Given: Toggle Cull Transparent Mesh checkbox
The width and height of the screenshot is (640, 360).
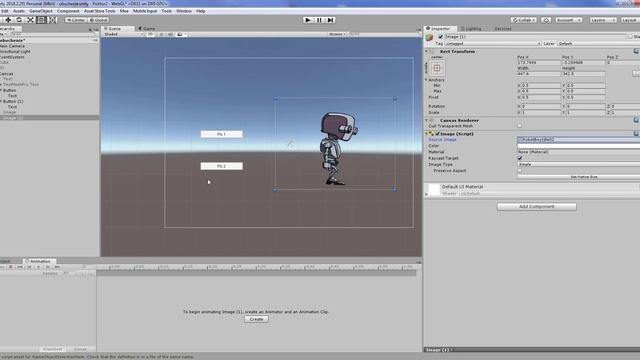Looking at the screenshot, I should pyautogui.click(x=520, y=126).
